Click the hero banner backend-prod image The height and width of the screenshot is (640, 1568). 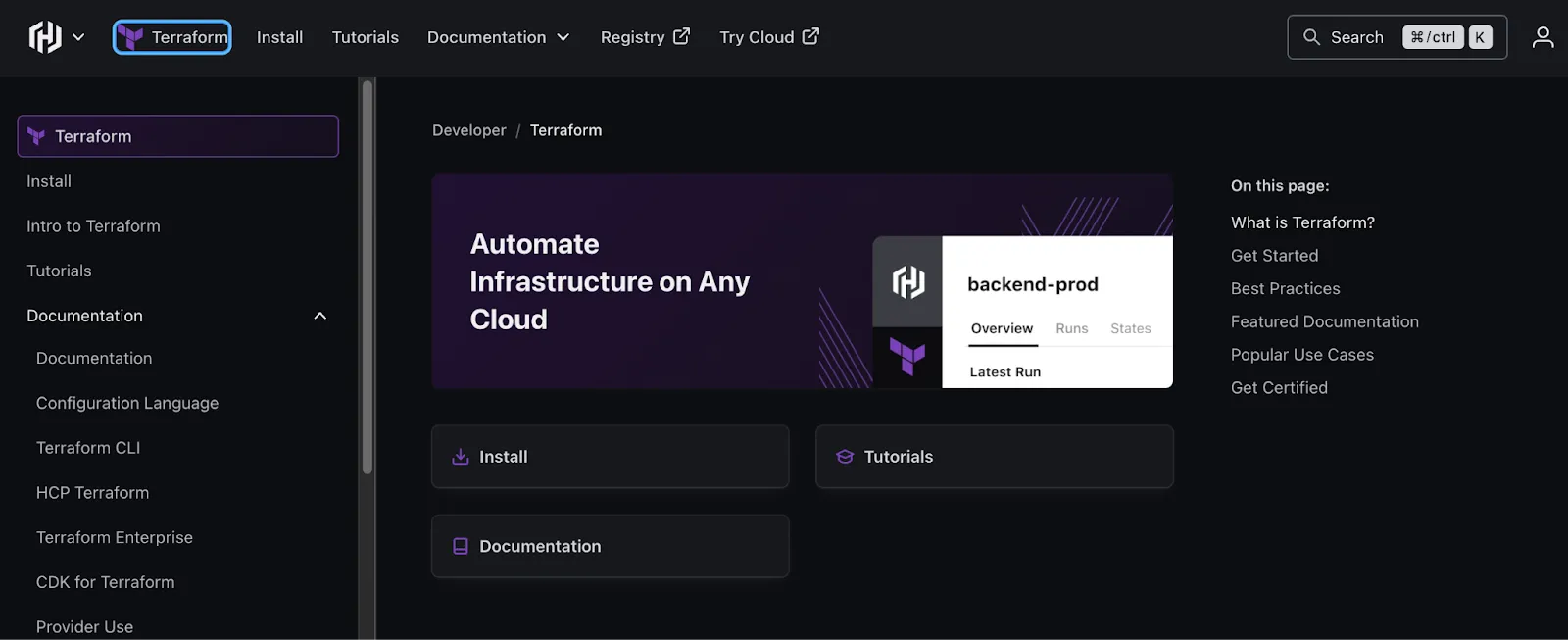click(x=1022, y=312)
